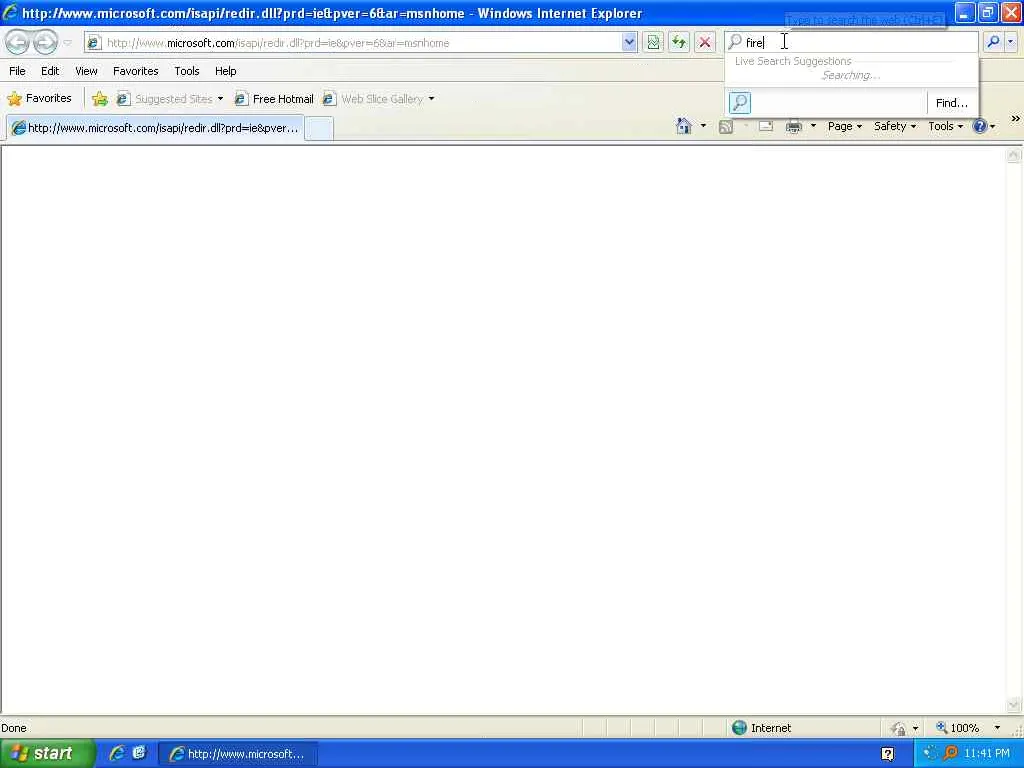
Task: Expand the command bar overflow chevron
Action: 1015,119
